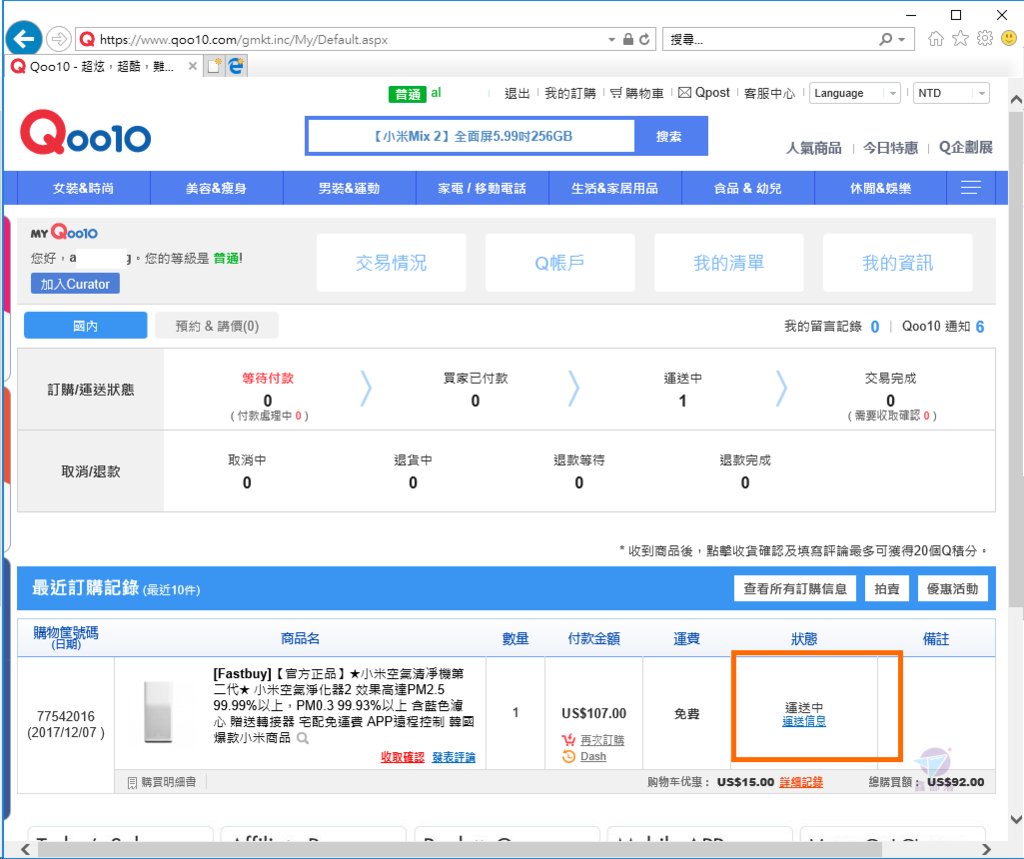Click the 優惠活動 button
The width and height of the screenshot is (1024, 859).
[x=952, y=589]
